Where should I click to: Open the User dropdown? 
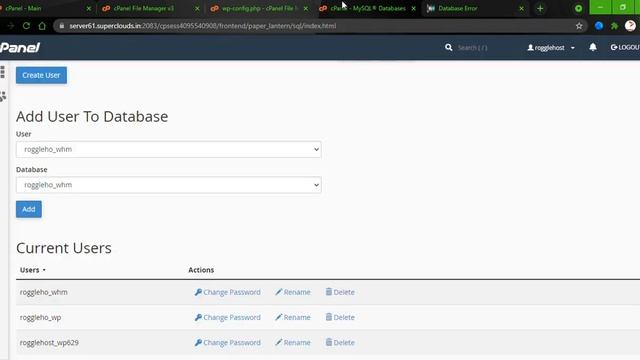click(169, 149)
